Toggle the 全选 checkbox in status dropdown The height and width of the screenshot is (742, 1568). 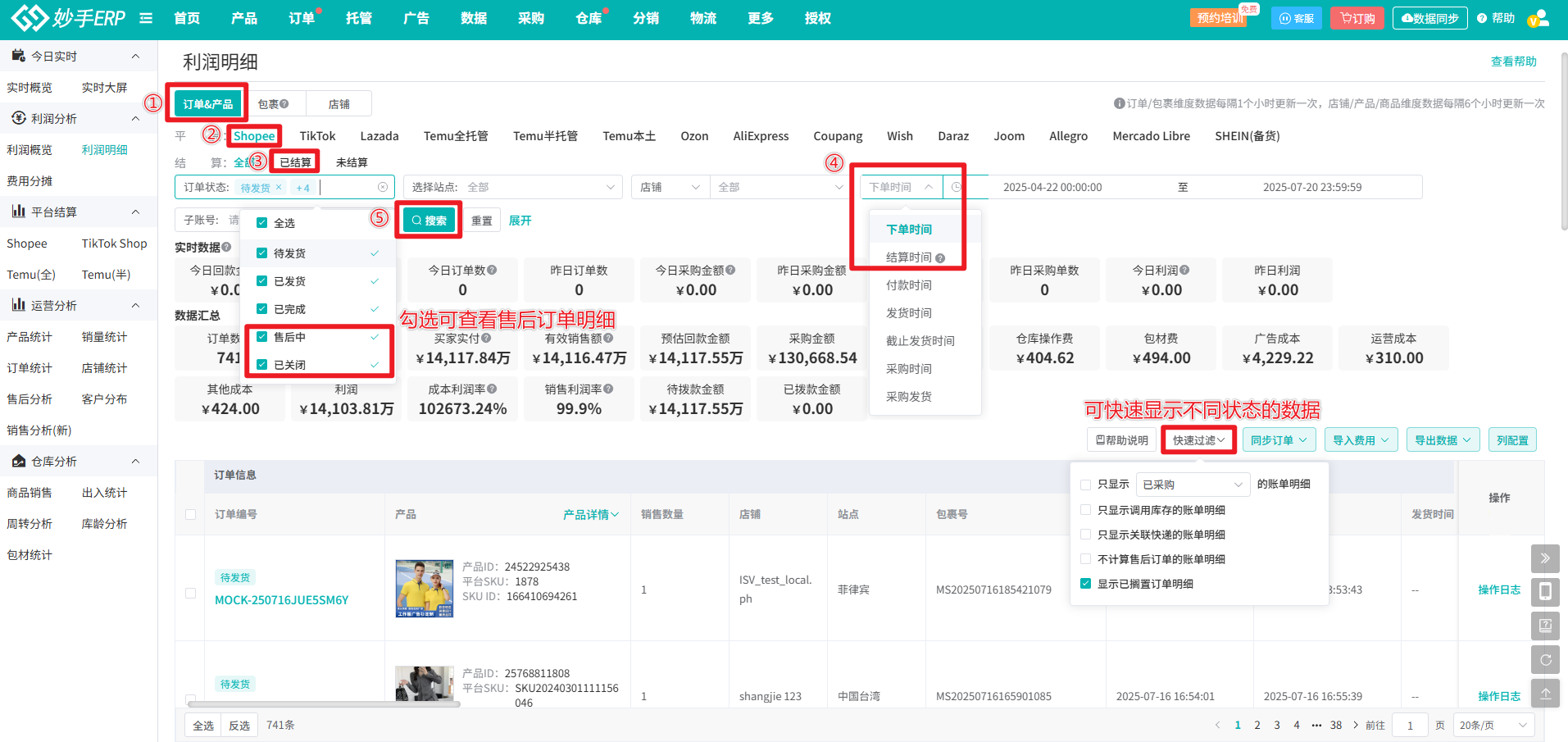click(262, 223)
